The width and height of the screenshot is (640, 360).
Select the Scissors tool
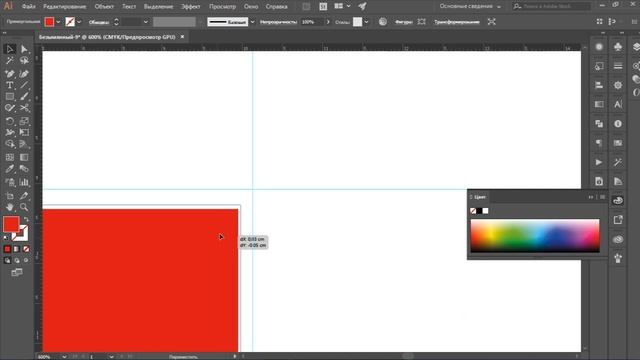pos(24,108)
